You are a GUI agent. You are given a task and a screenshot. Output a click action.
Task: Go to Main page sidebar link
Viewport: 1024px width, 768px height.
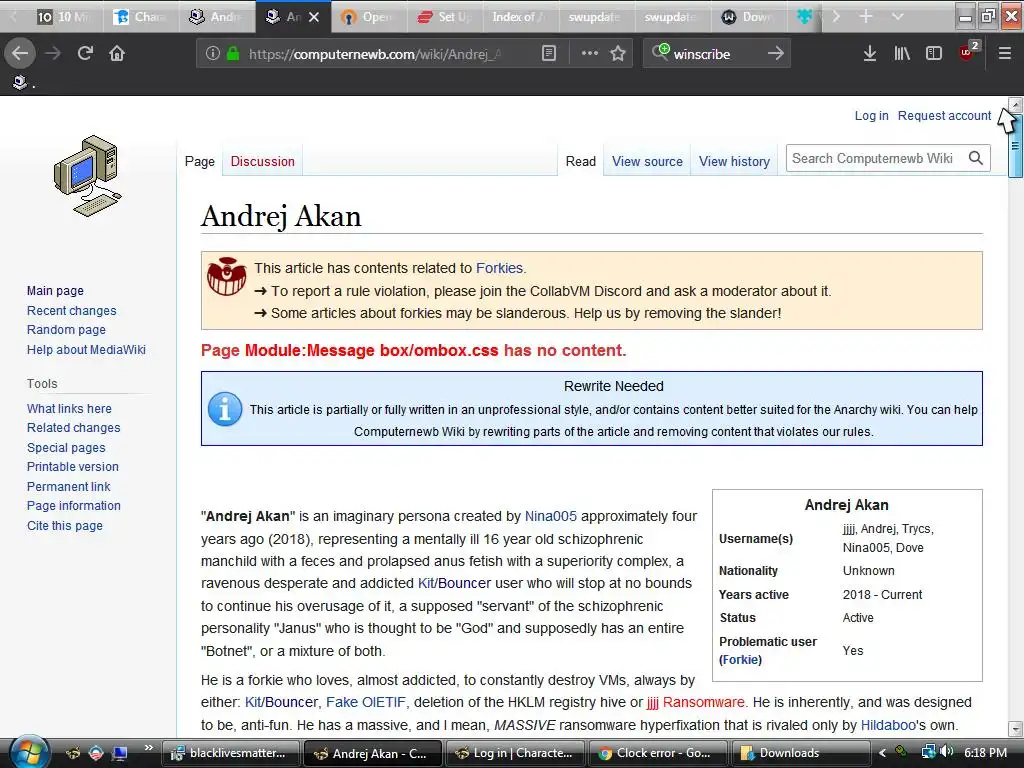pyautogui.click(x=55, y=291)
